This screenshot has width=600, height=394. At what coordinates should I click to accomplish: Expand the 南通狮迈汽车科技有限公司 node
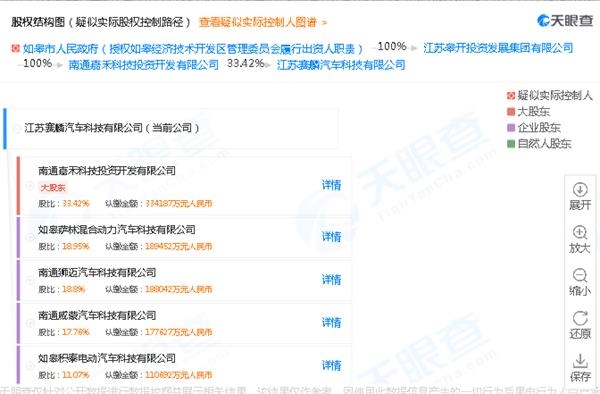[x=30, y=280]
